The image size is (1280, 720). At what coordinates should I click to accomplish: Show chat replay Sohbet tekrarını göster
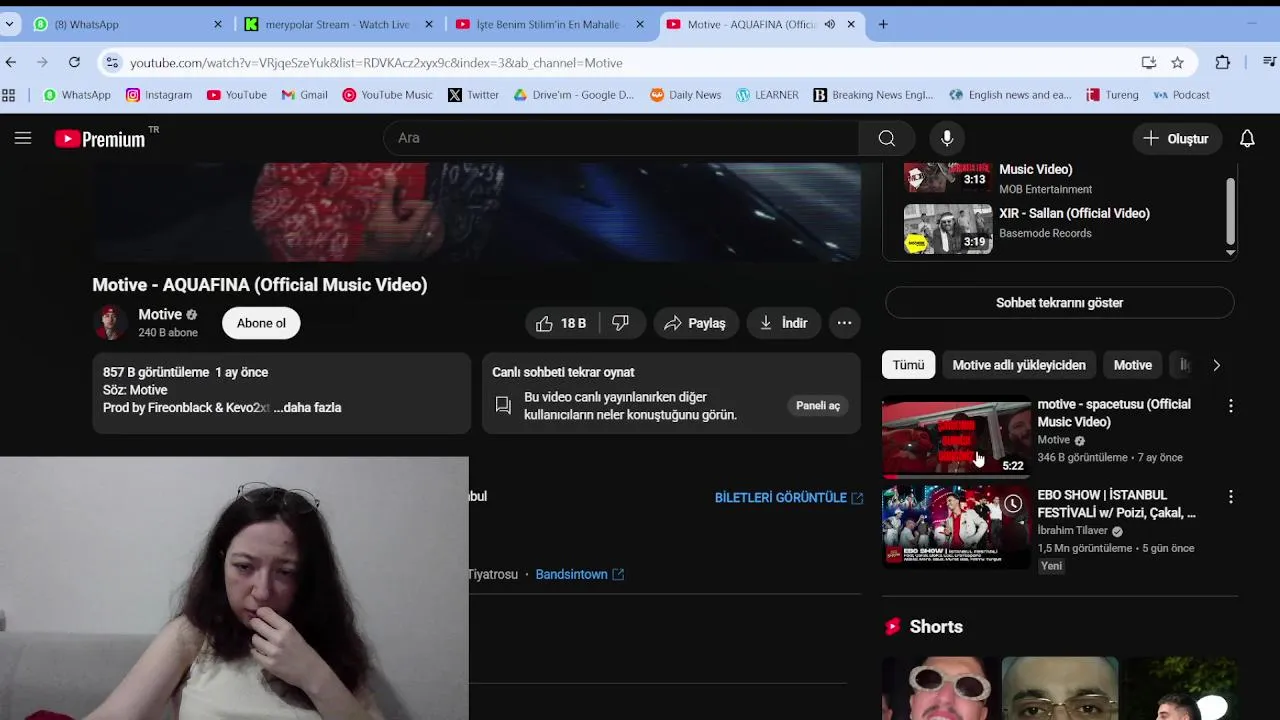1059,303
